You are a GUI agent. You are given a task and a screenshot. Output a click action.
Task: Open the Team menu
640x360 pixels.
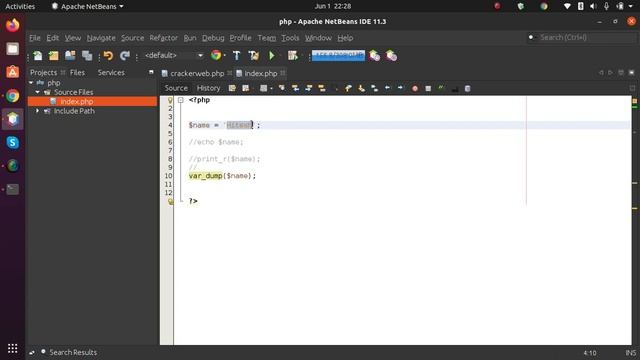pos(267,38)
